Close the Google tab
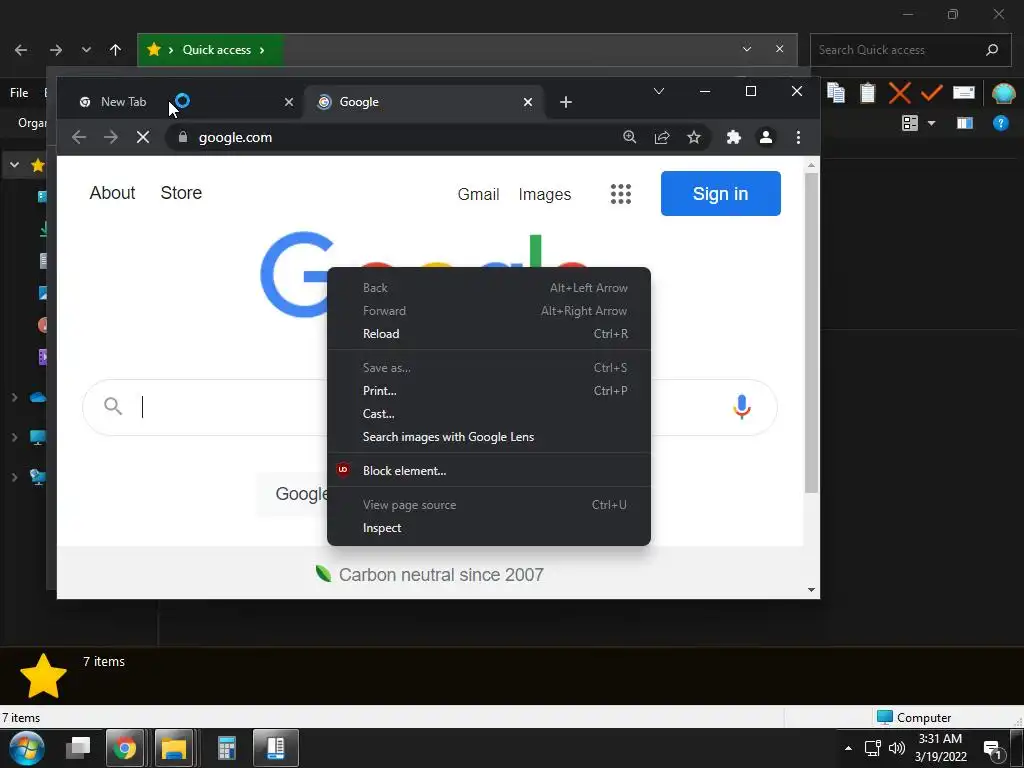Image resolution: width=1024 pixels, height=768 pixels. tap(528, 102)
